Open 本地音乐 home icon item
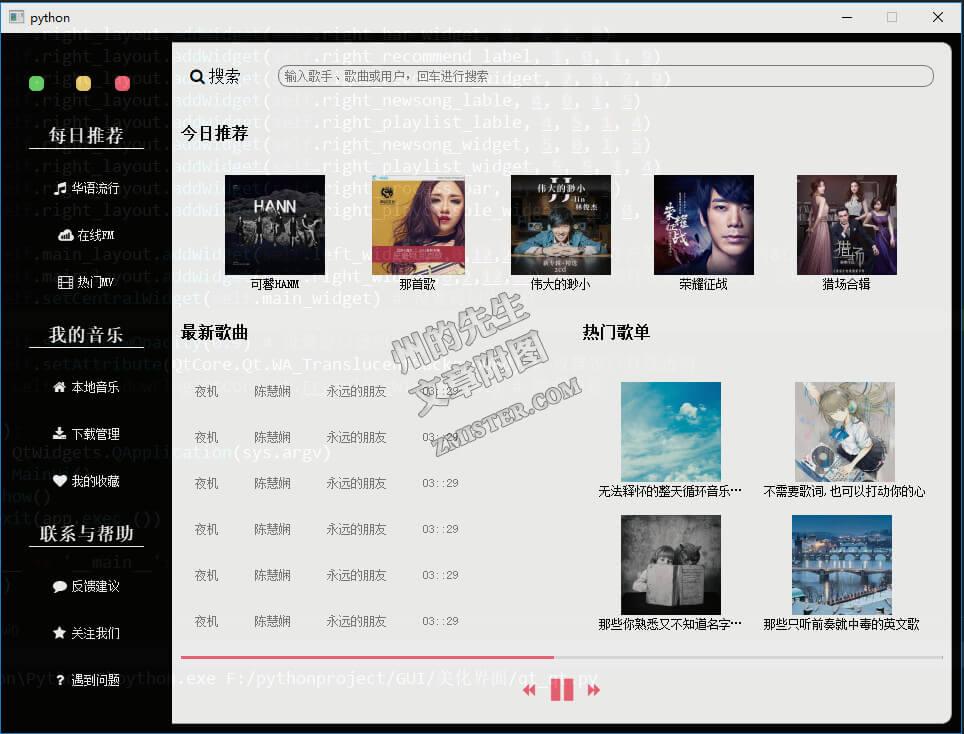964x734 pixels. tap(86, 387)
